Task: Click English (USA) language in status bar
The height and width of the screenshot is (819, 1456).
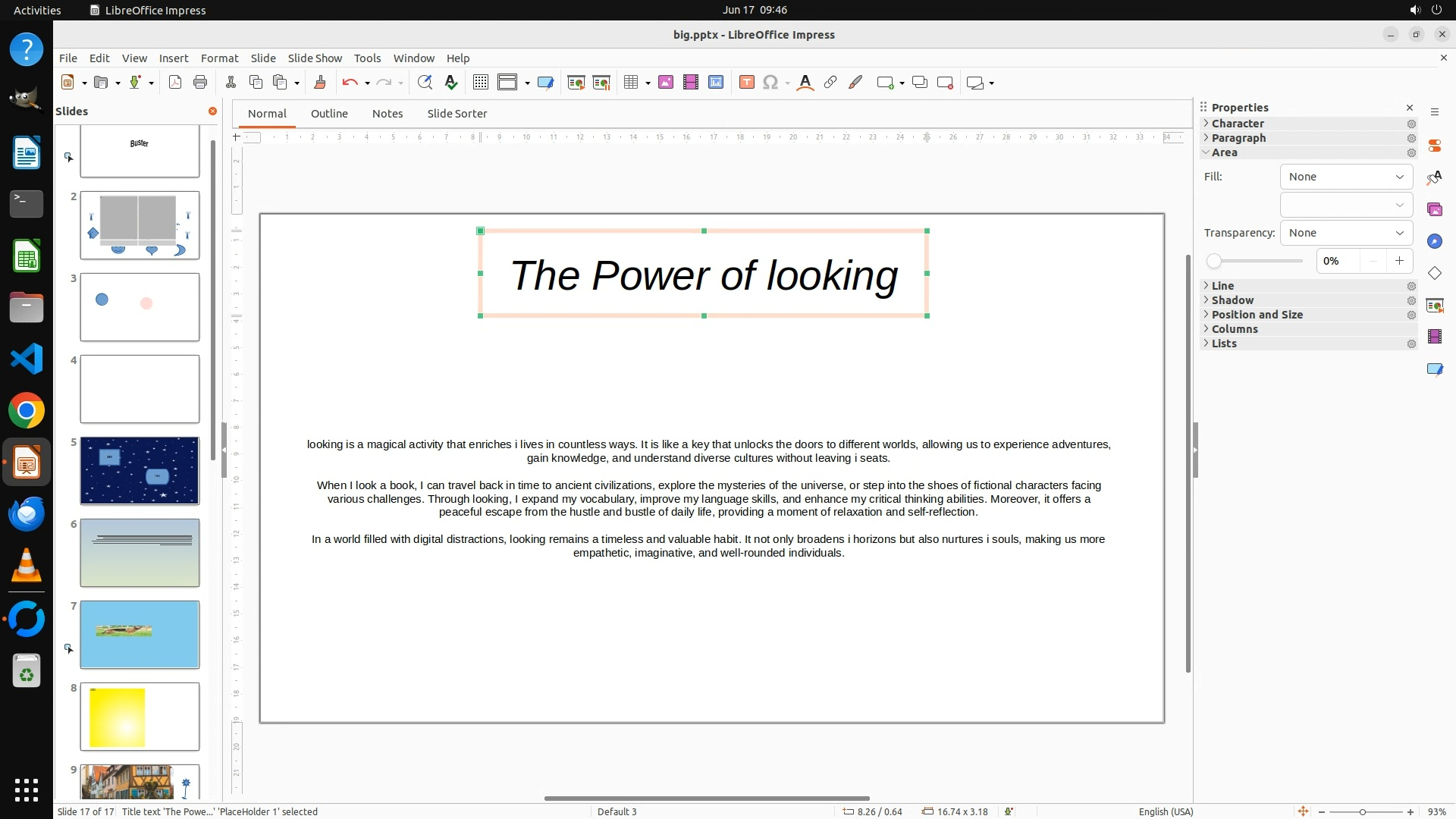Action: tap(1166, 811)
